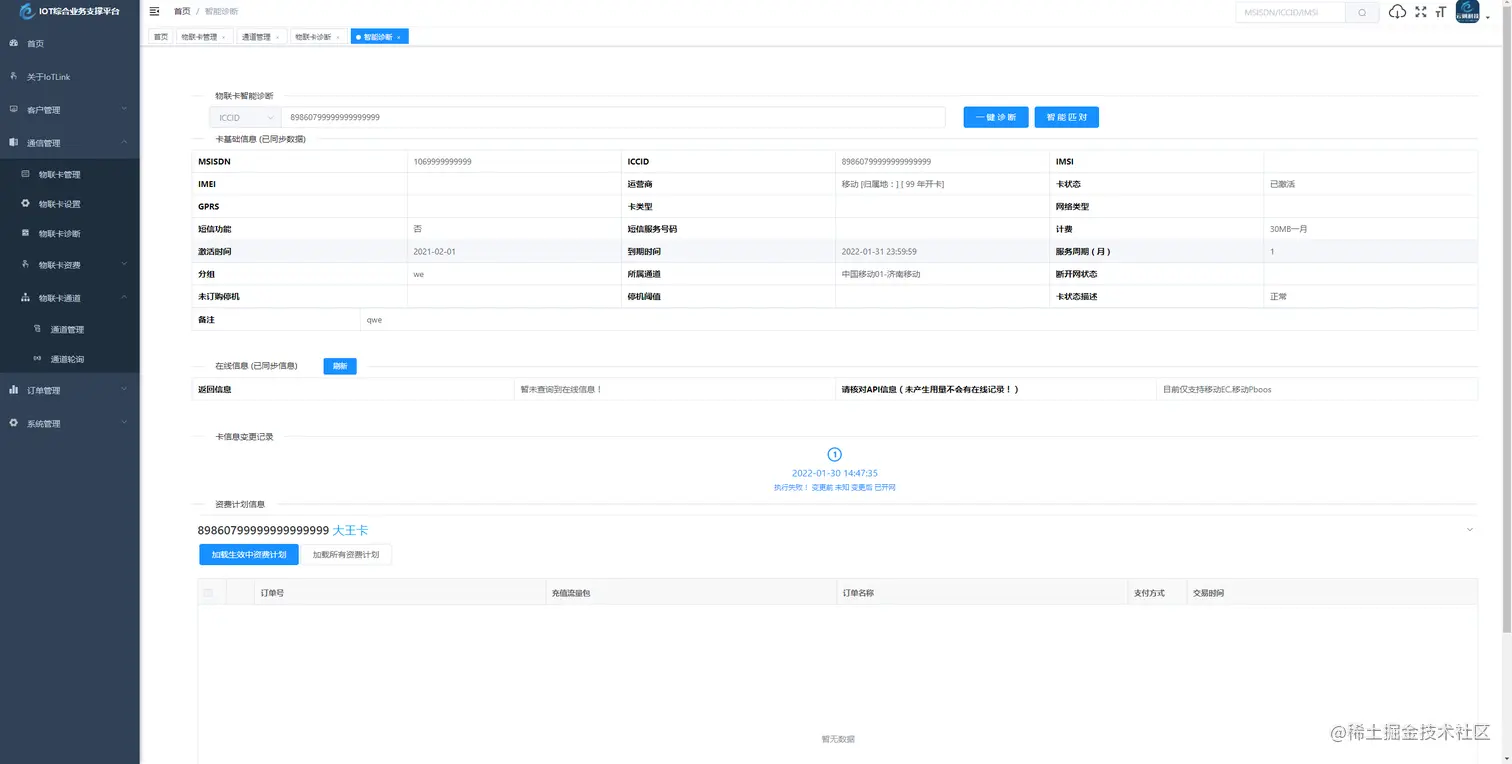Click the 物联卡资费 icon in sidebar
This screenshot has width=1512, height=764.
(x=25, y=264)
